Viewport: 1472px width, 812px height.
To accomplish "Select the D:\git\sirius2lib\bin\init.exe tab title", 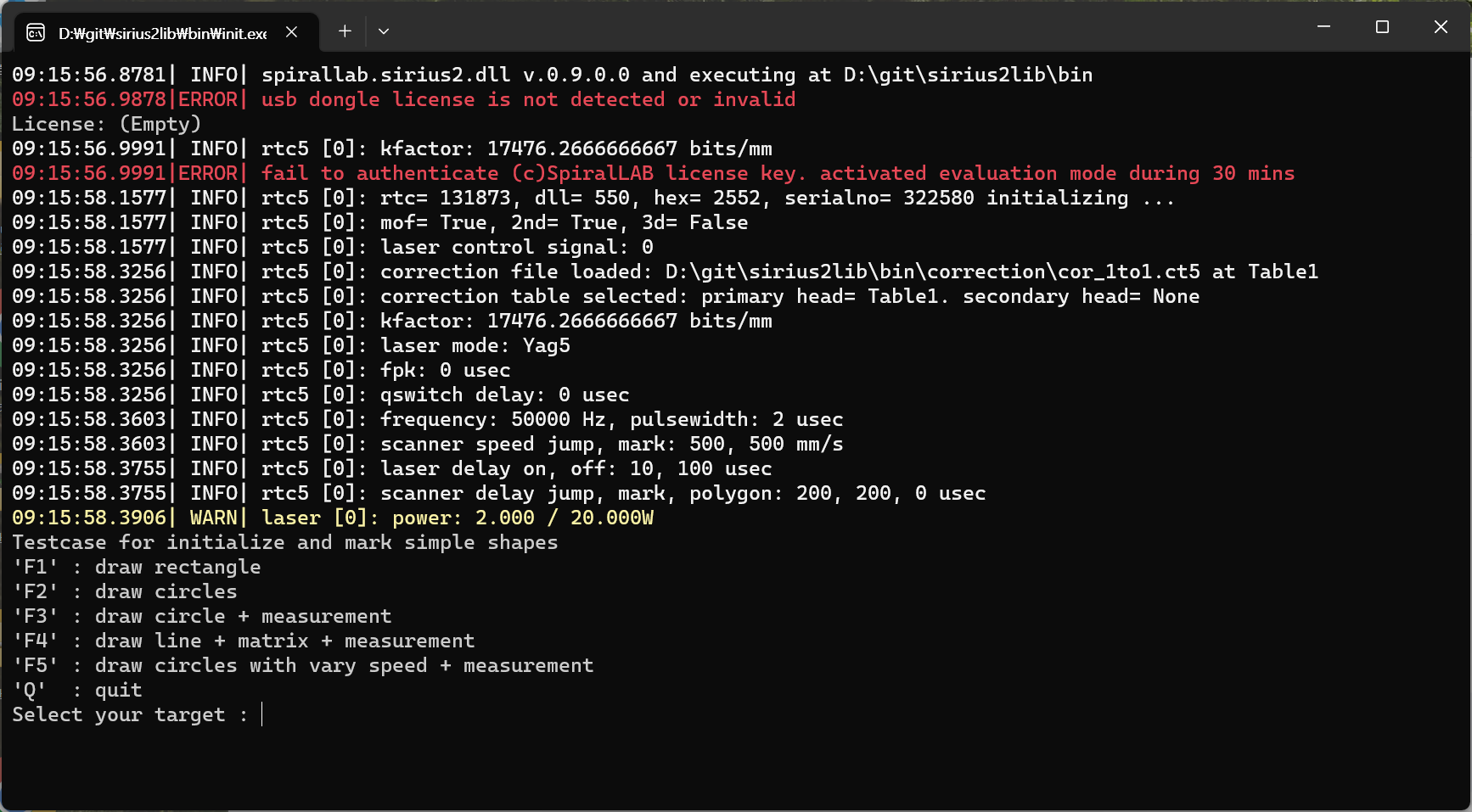I will pyautogui.click(x=162, y=33).
